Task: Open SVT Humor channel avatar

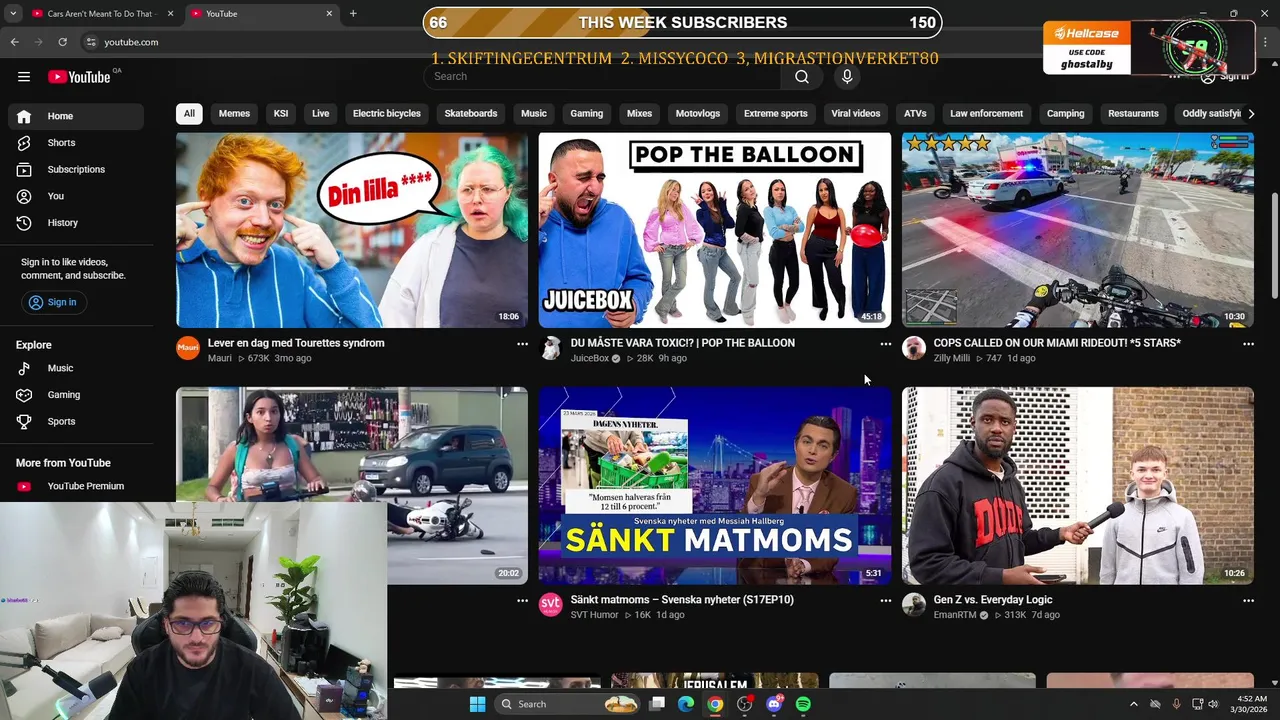Action: 551,605
